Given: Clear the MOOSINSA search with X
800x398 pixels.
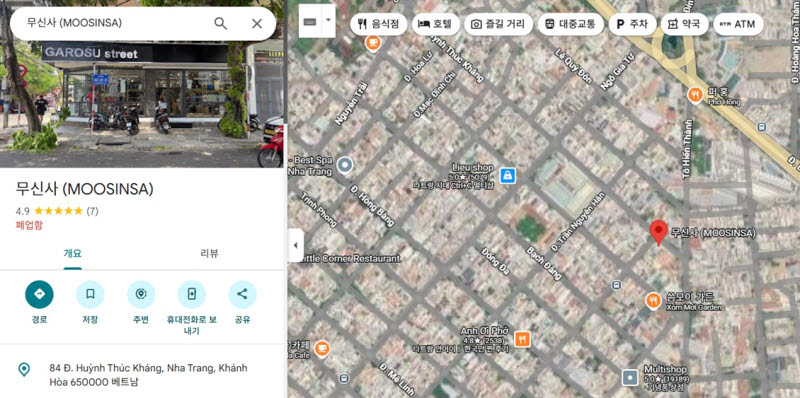Looking at the screenshot, I should coord(257,23).
